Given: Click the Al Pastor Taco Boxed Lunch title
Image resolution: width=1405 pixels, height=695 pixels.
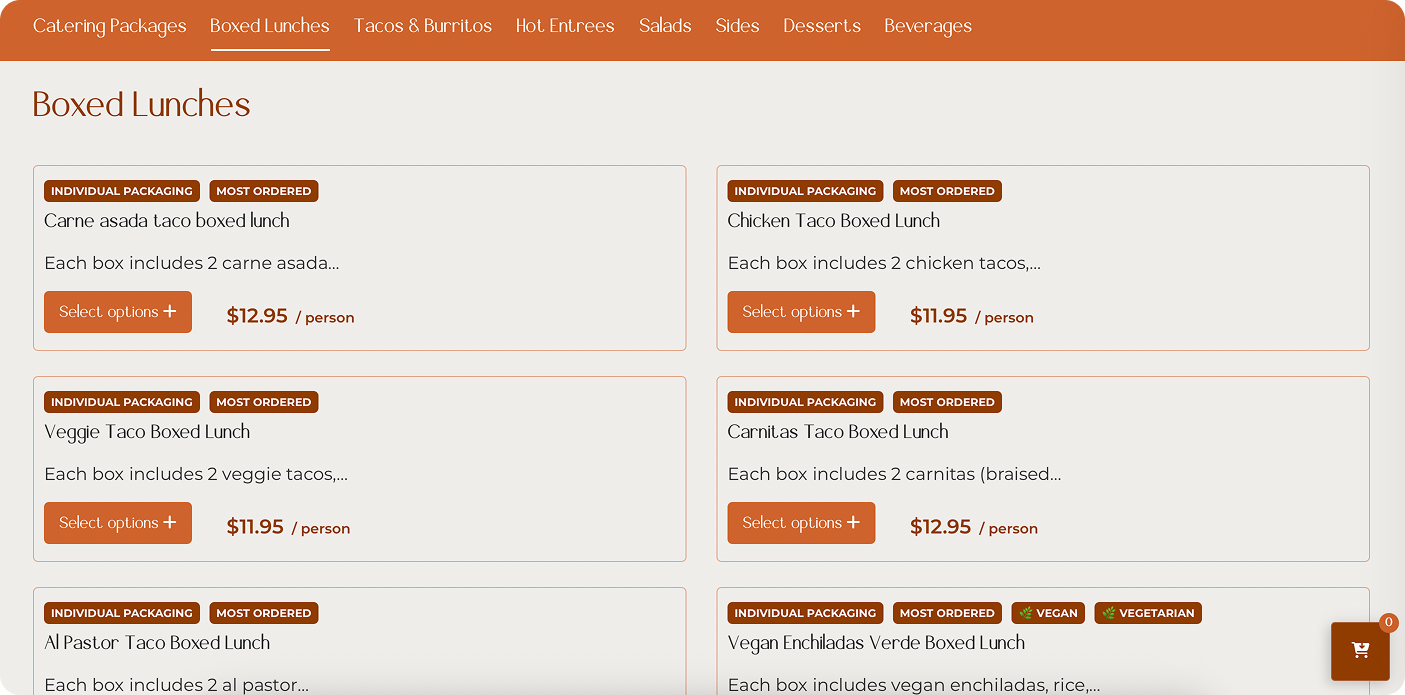Looking at the screenshot, I should pos(156,643).
